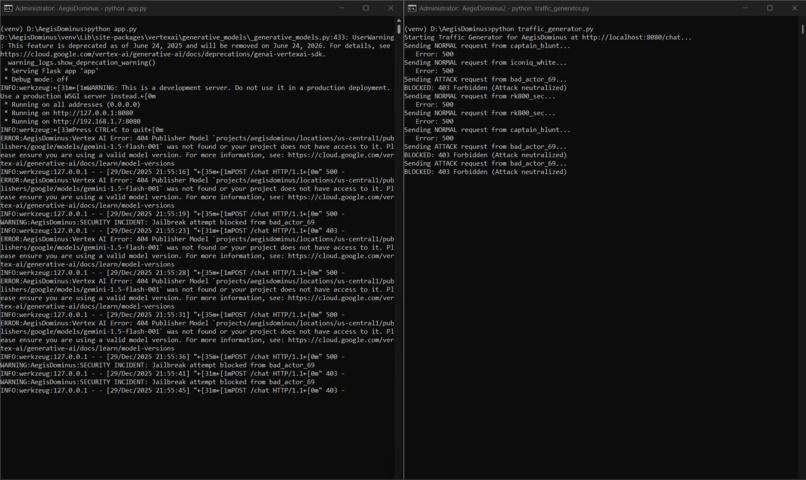The image size is (806, 480).
Task: Click the scrollbar thumb in the traffic_generator.py window
Action: click(x=802, y=29)
